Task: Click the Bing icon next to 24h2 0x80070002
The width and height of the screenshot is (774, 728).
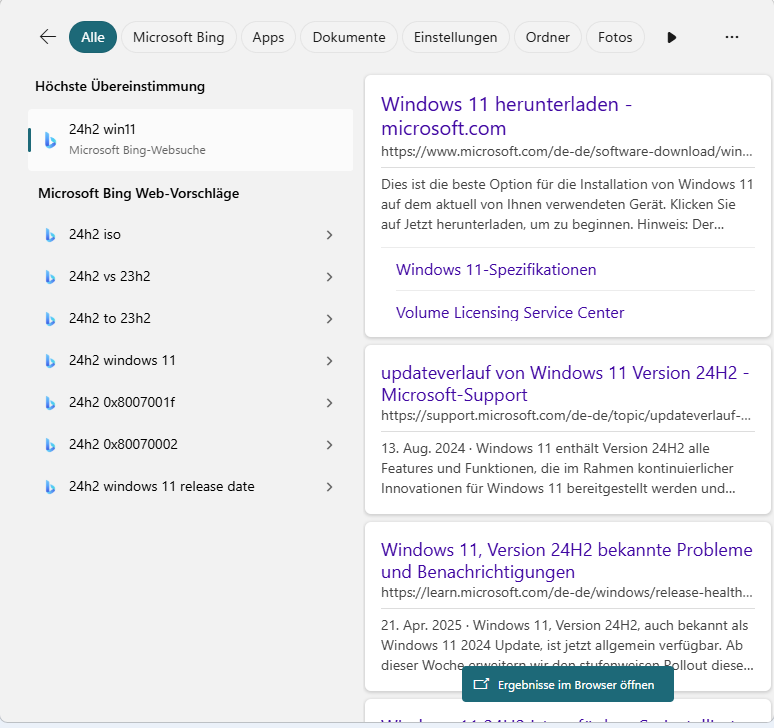Action: coord(50,445)
